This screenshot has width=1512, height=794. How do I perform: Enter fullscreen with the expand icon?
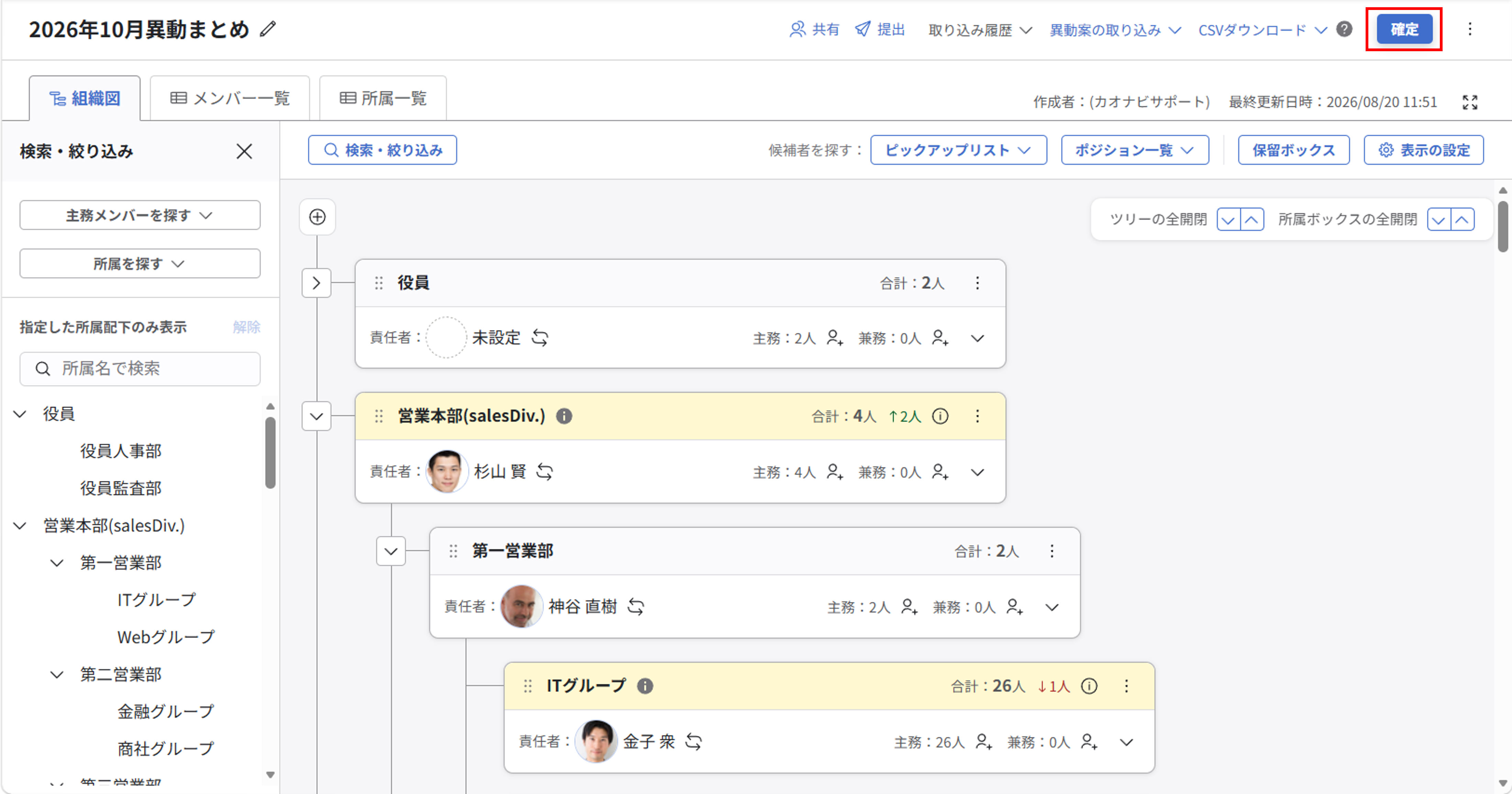(1470, 102)
